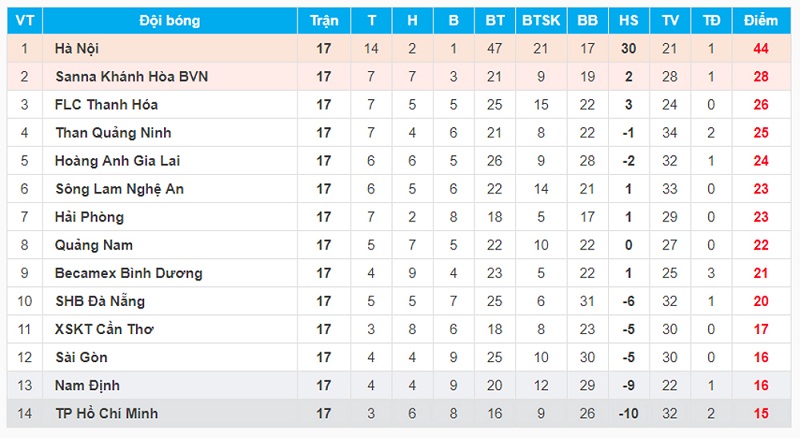Select Sông Lam Nghệ An team
Image resolution: width=800 pixels, height=438 pixels.
point(119,189)
